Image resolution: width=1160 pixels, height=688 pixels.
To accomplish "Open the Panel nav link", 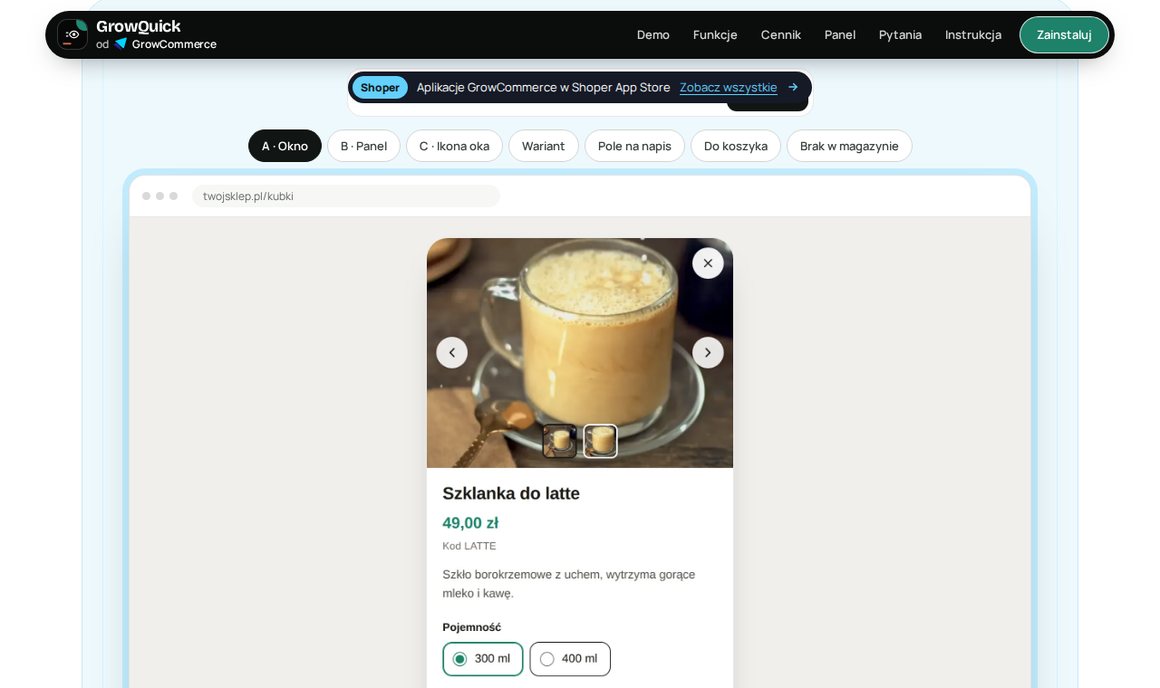I will coord(840,35).
